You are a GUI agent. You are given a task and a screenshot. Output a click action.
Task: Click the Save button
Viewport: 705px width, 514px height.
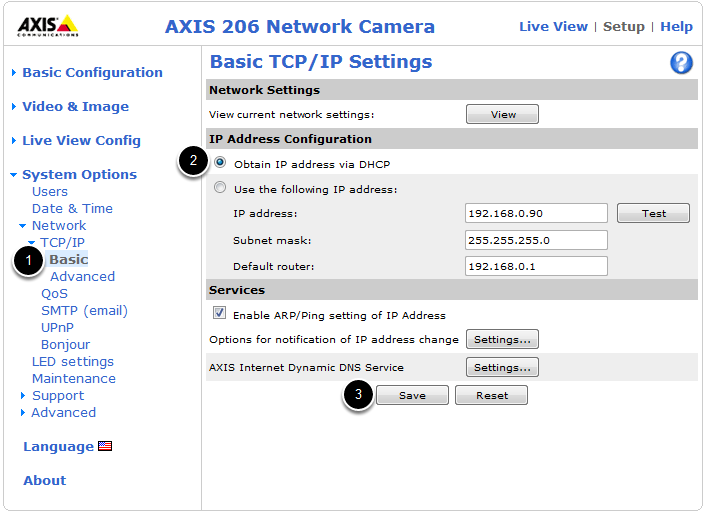[412, 395]
